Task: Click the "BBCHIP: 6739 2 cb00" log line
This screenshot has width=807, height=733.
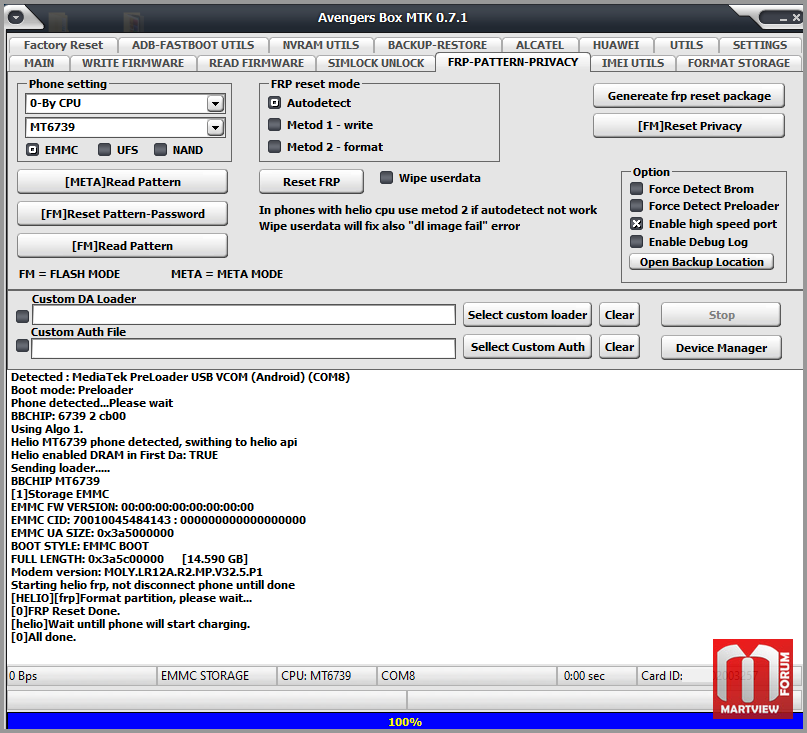Action: [x=68, y=416]
